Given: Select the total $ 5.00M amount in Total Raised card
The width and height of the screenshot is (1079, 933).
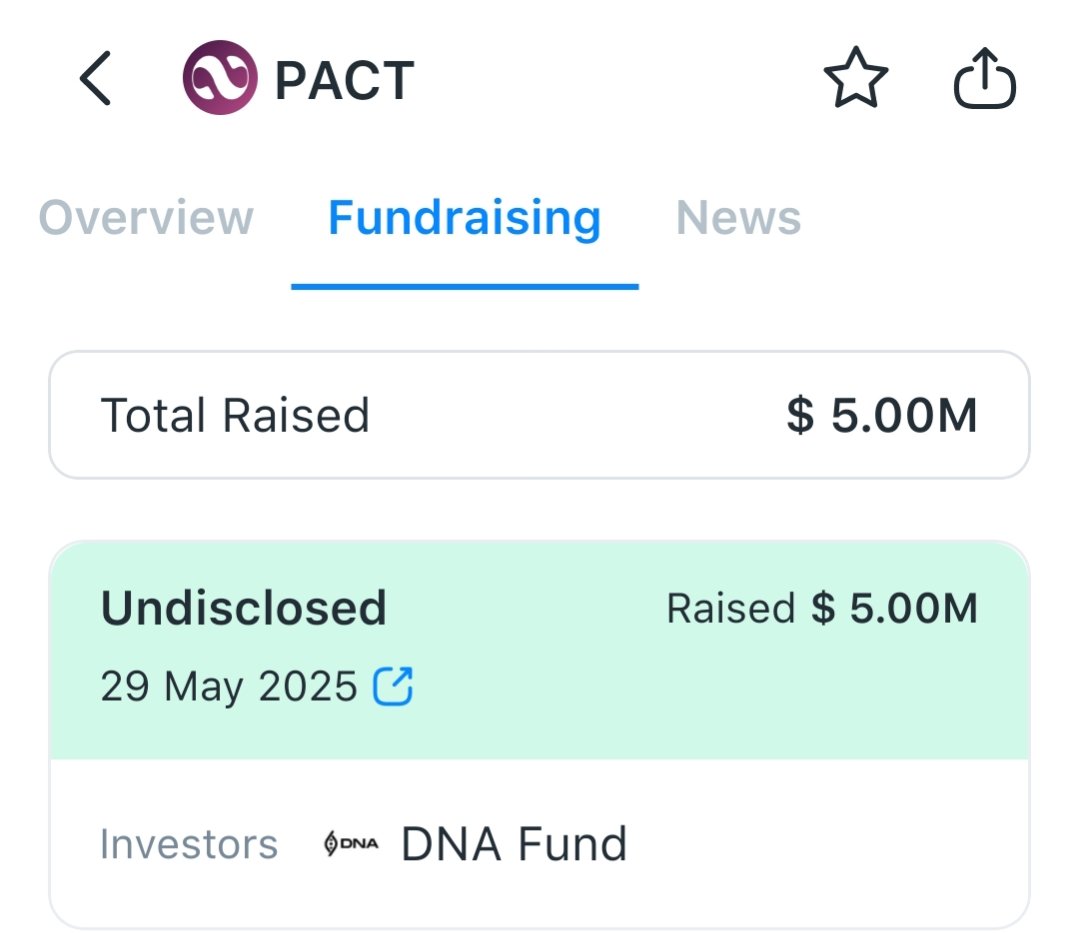Looking at the screenshot, I should 881,415.
